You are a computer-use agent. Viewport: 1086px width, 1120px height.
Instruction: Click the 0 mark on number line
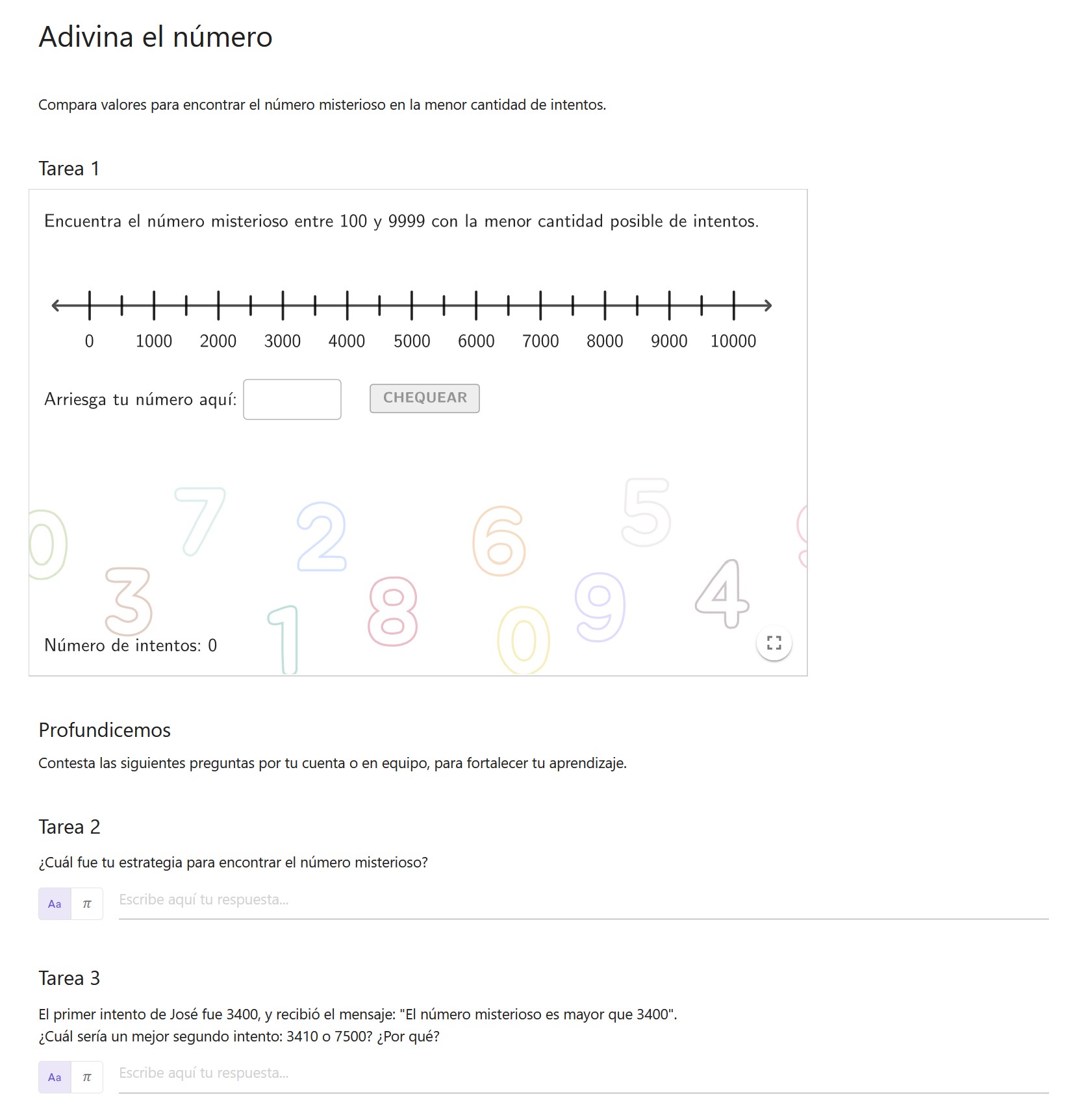(90, 305)
